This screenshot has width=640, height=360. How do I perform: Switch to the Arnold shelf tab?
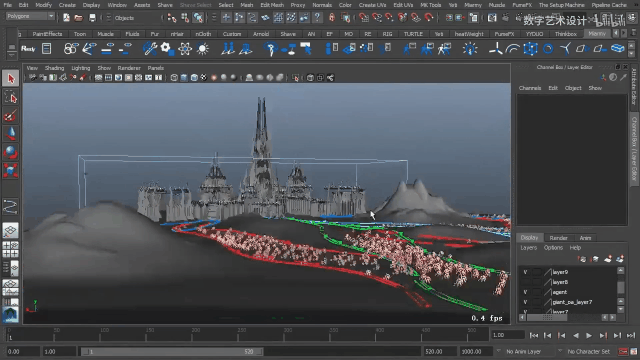click(x=261, y=34)
